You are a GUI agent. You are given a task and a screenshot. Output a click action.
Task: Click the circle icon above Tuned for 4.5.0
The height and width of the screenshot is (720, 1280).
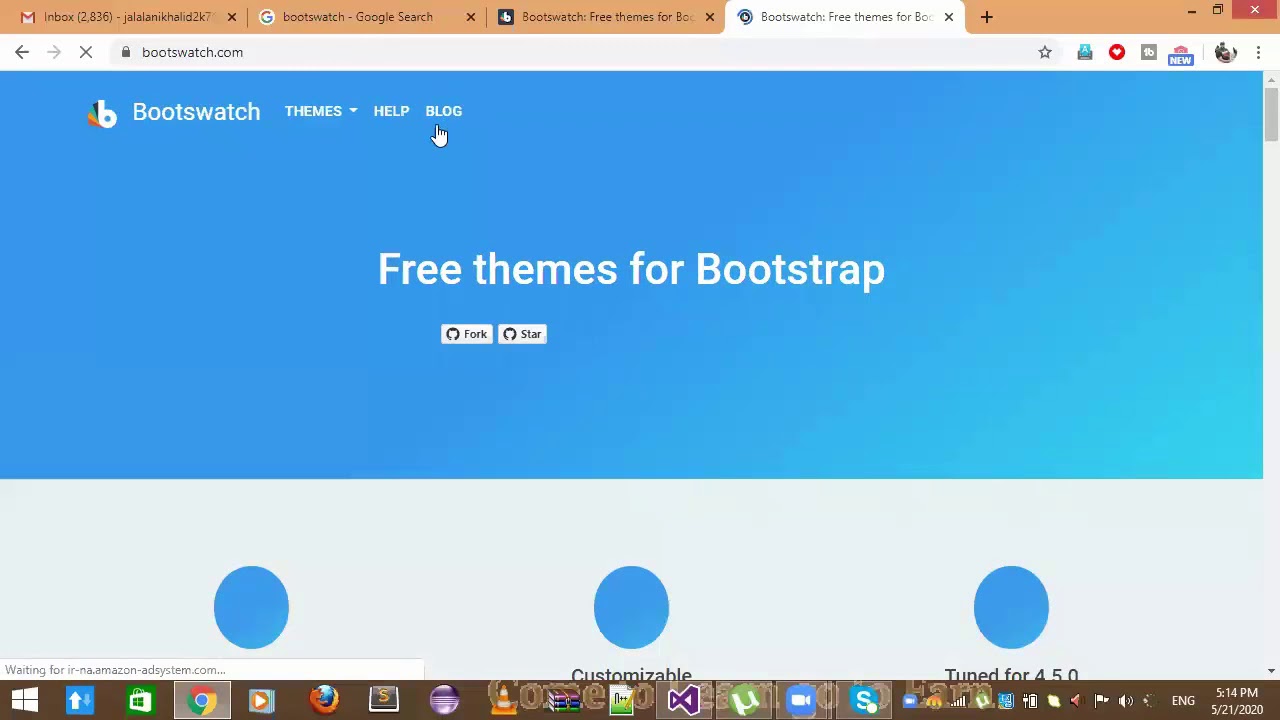point(1011,607)
